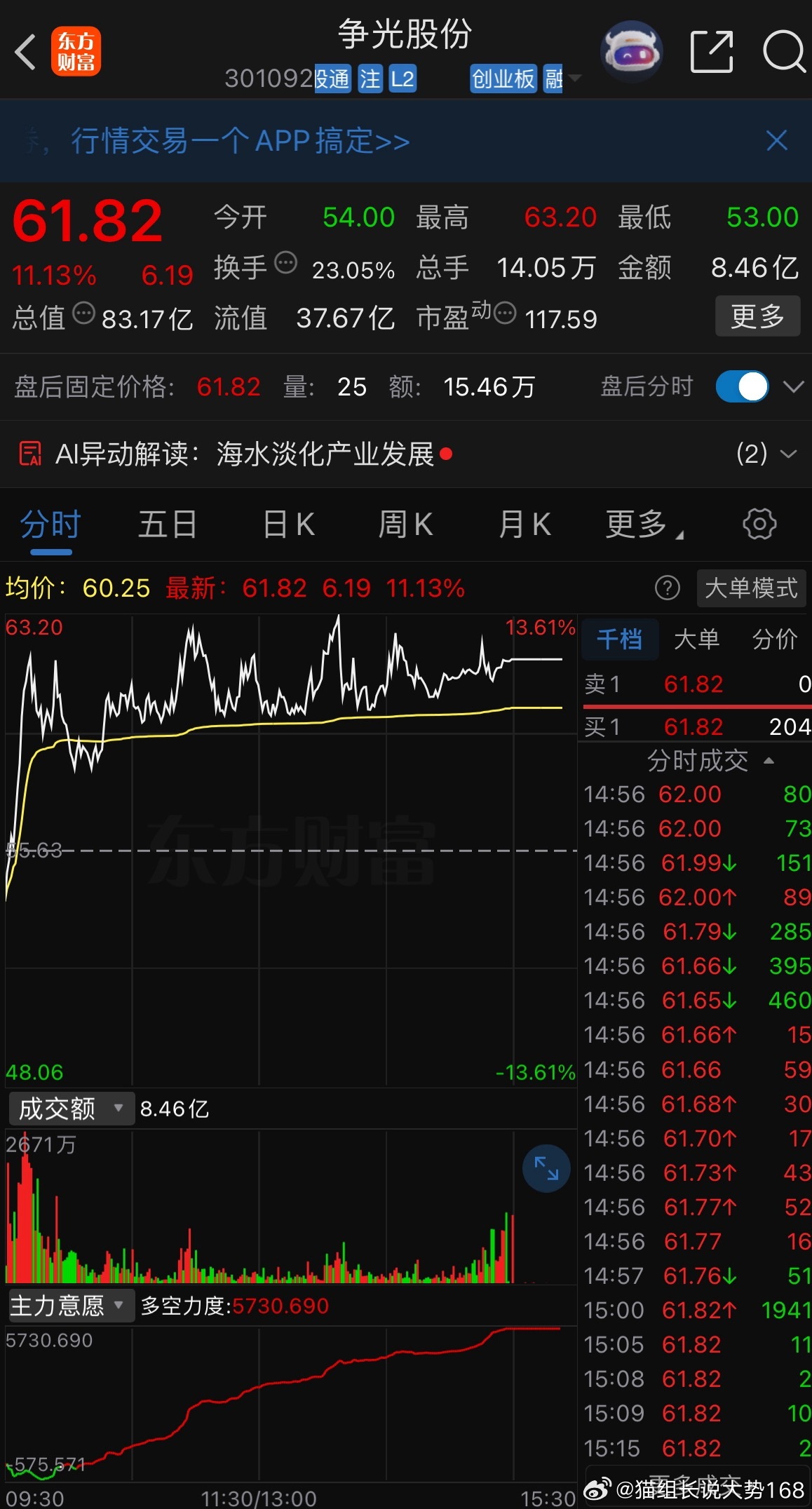Tap the 均价 60.25 label

77,588
